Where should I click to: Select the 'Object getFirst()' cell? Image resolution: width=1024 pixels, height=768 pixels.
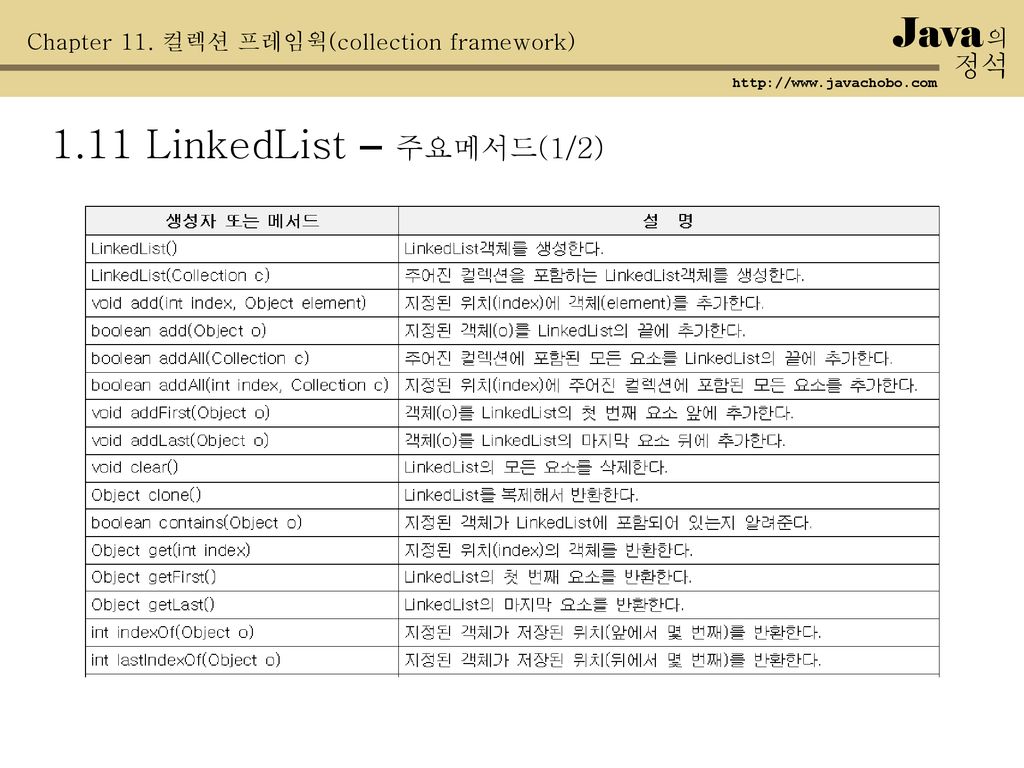(242, 578)
